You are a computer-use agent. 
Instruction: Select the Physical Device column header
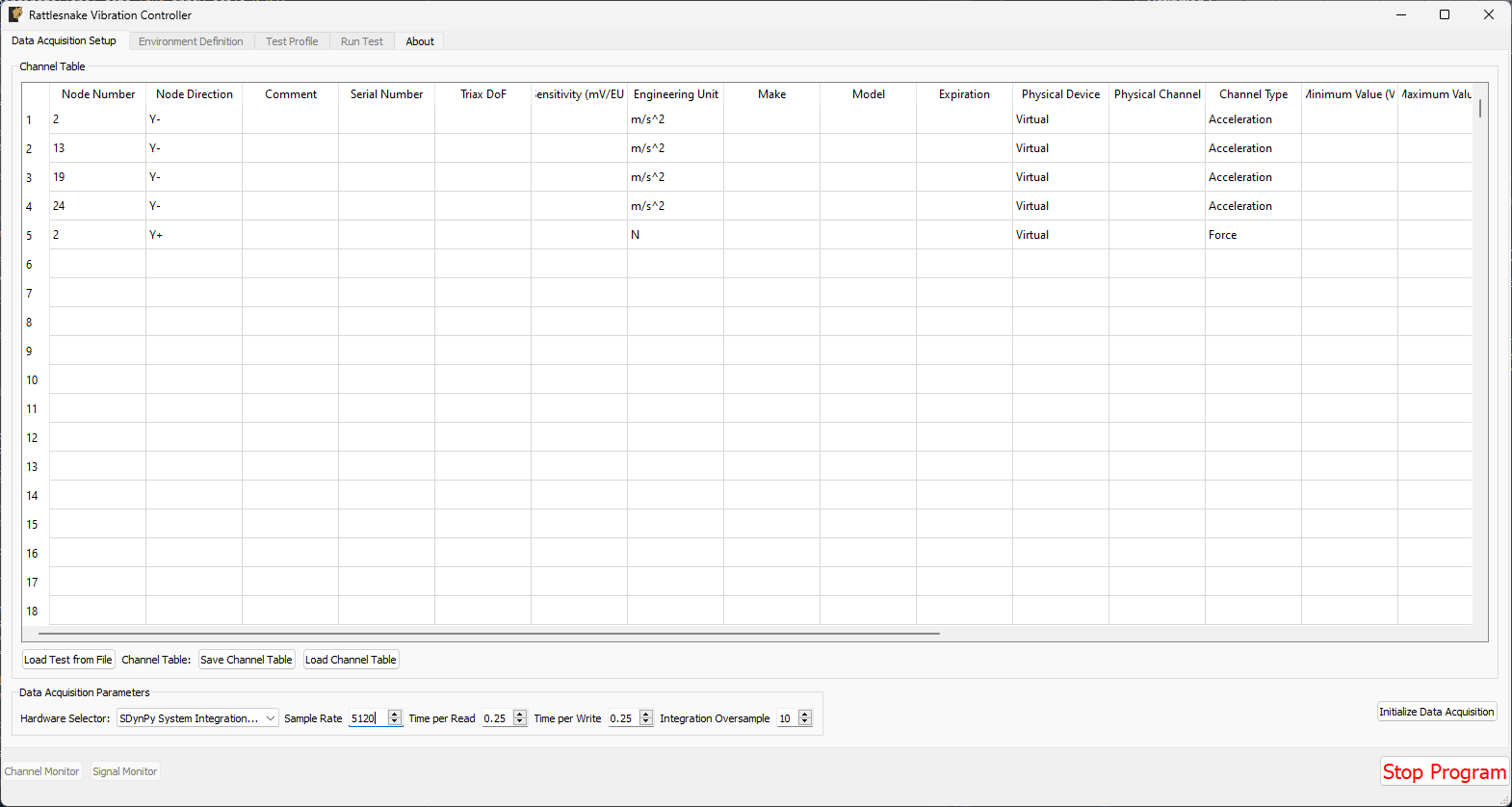pyautogui.click(x=1061, y=94)
